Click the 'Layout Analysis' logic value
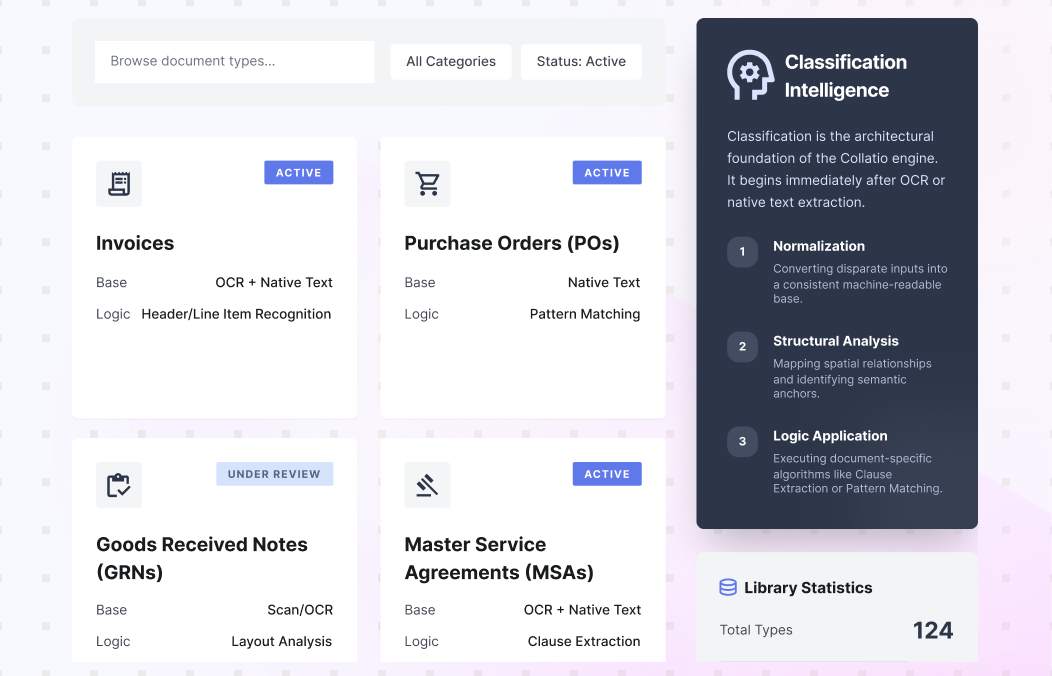The width and height of the screenshot is (1052, 676). click(x=282, y=641)
